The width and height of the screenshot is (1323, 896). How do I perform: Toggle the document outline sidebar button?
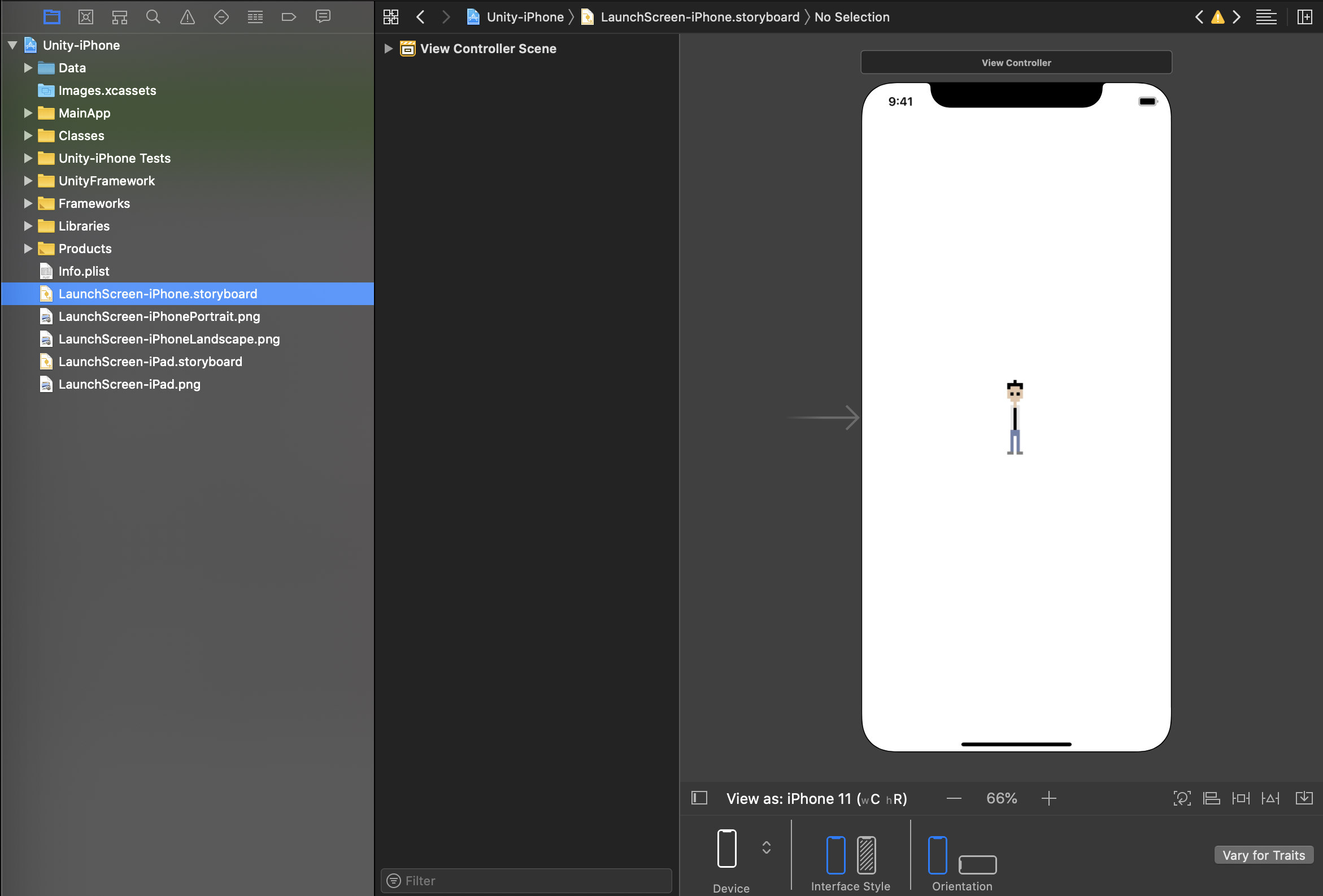(699, 798)
